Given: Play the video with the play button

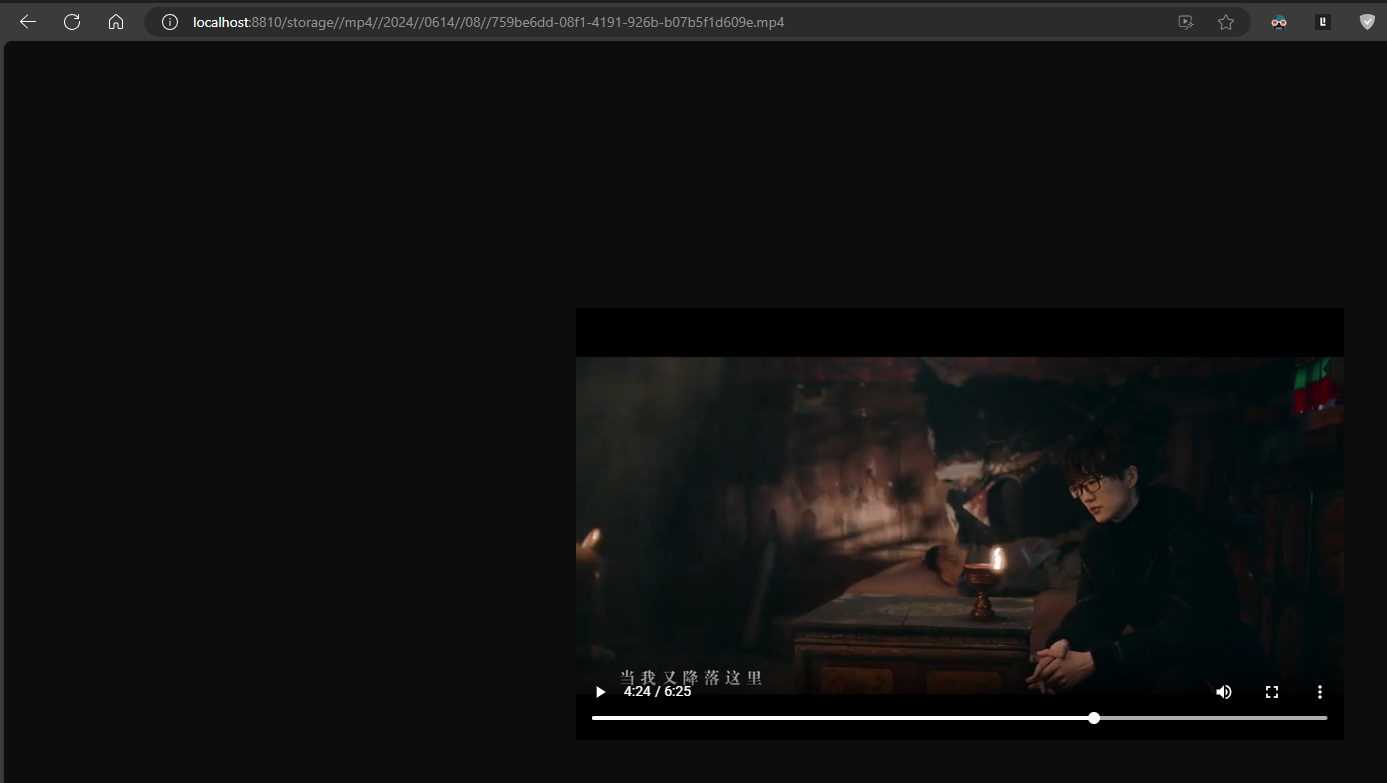Looking at the screenshot, I should (x=600, y=692).
